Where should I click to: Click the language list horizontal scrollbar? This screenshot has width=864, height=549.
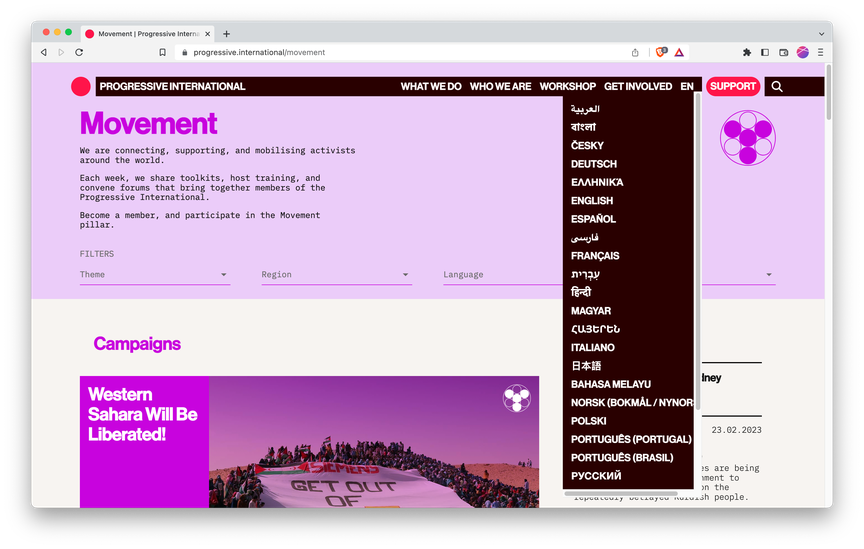click(x=620, y=493)
